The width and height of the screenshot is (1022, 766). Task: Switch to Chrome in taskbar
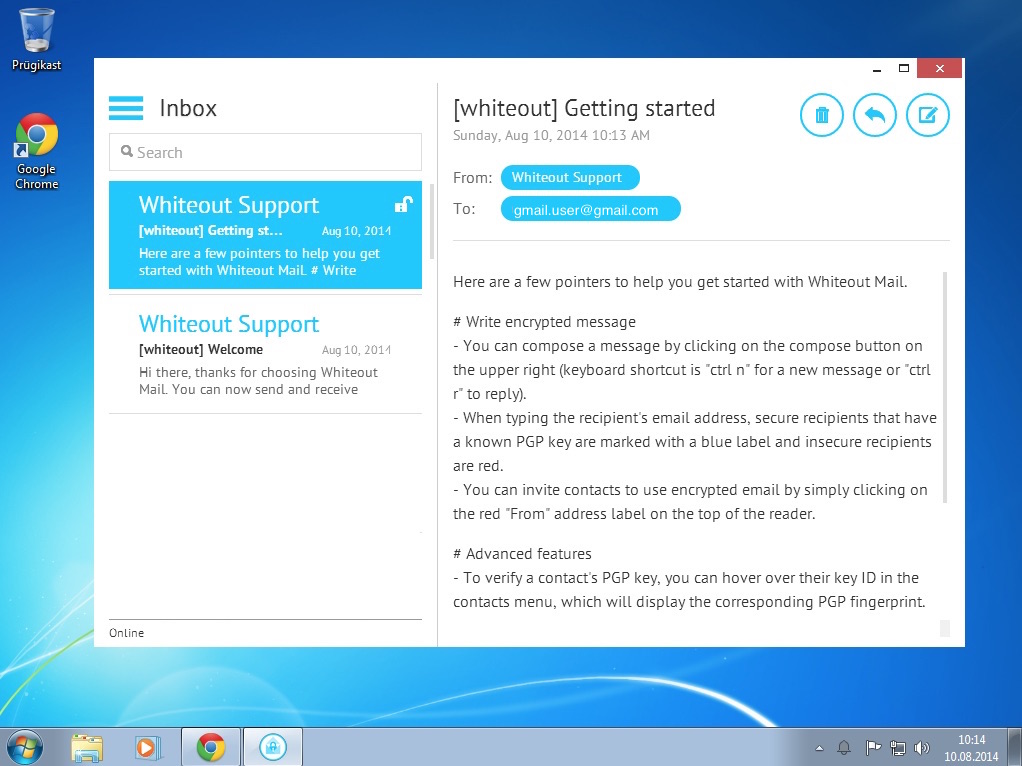coord(211,747)
